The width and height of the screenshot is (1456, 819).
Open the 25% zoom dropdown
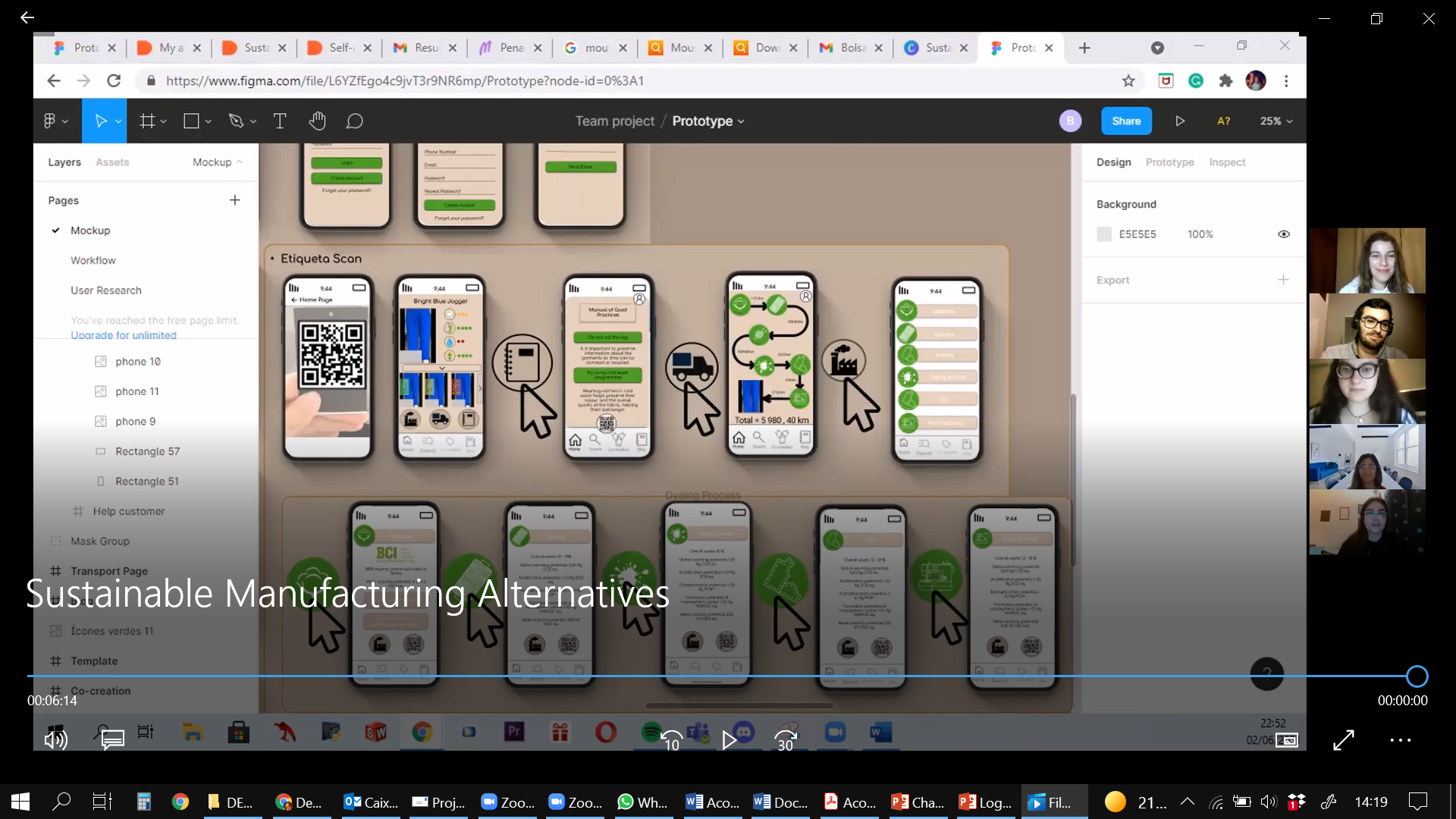(1276, 121)
